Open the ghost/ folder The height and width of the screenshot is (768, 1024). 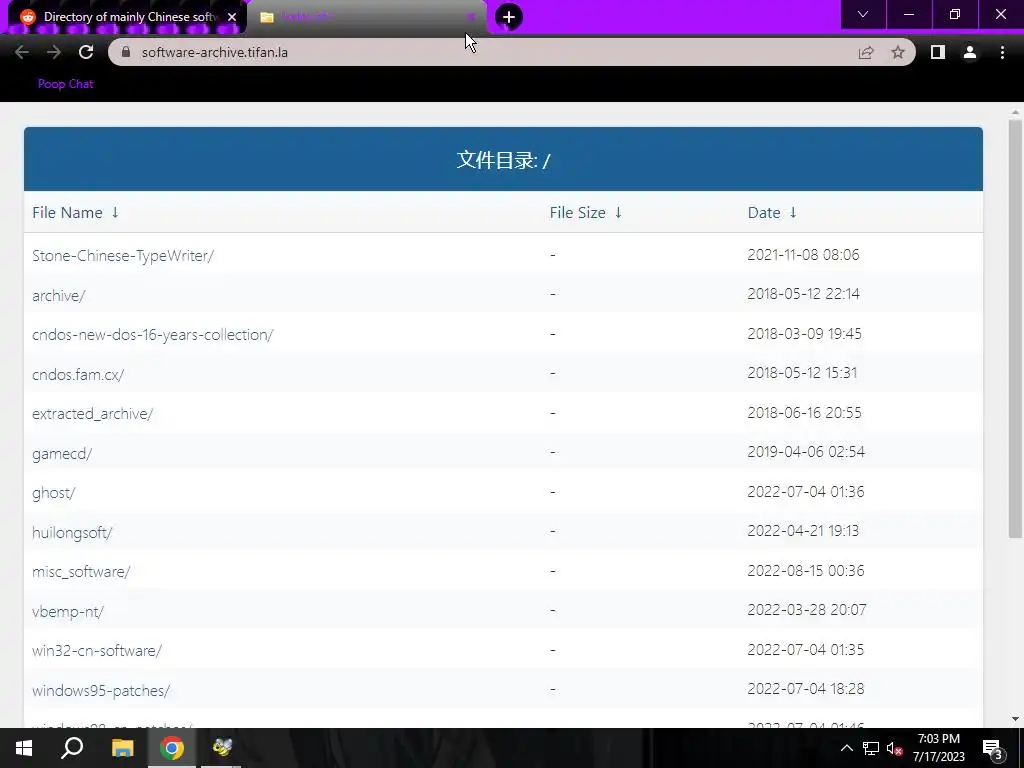click(x=54, y=492)
